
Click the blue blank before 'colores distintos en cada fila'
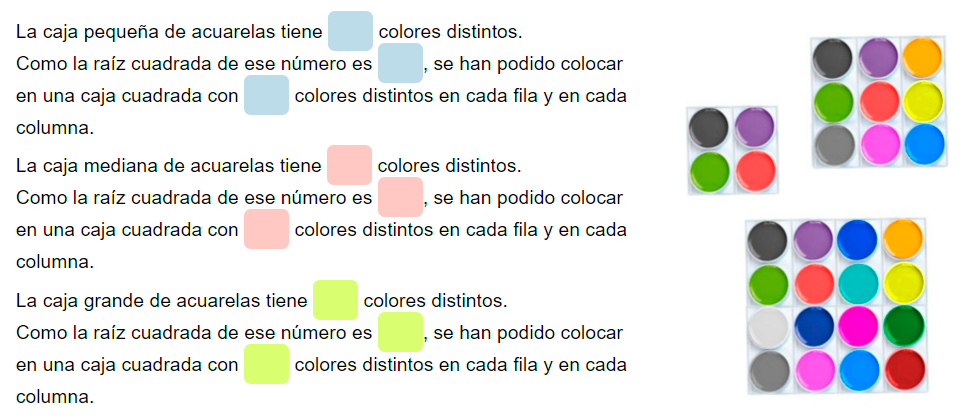(x=266, y=96)
